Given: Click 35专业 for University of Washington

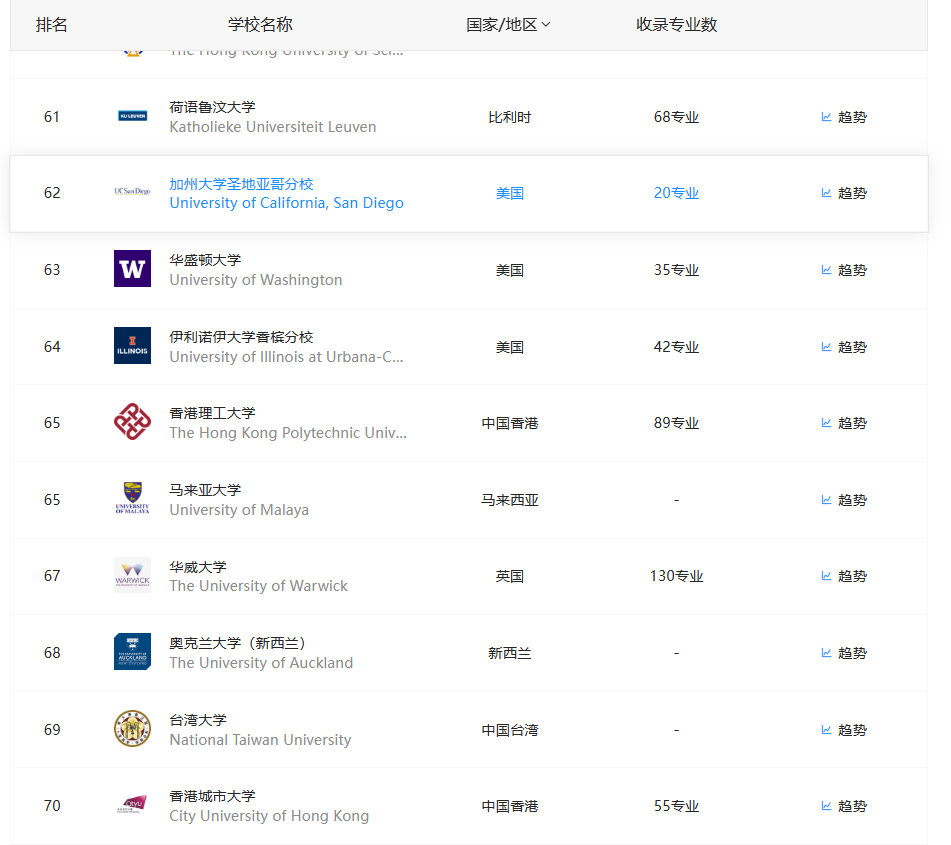Looking at the screenshot, I should 676,270.
